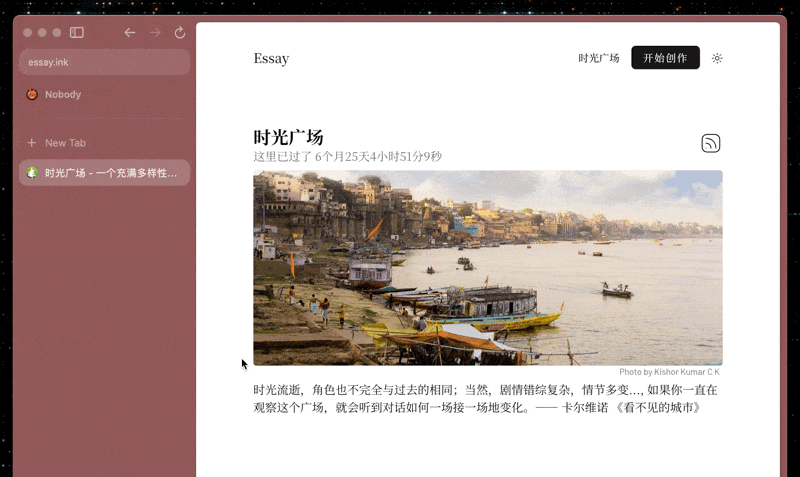
Task: Click the Nobody profile avatar
Action: (32, 94)
